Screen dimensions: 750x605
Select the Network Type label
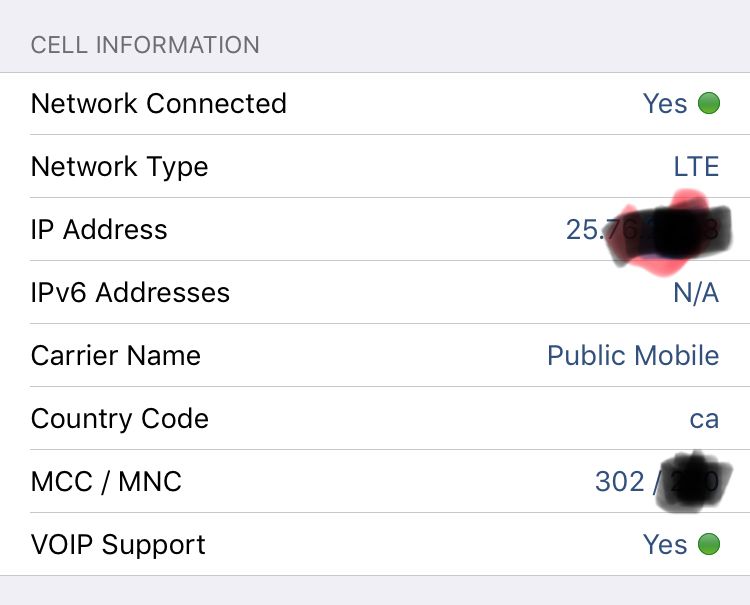pyautogui.click(x=120, y=167)
